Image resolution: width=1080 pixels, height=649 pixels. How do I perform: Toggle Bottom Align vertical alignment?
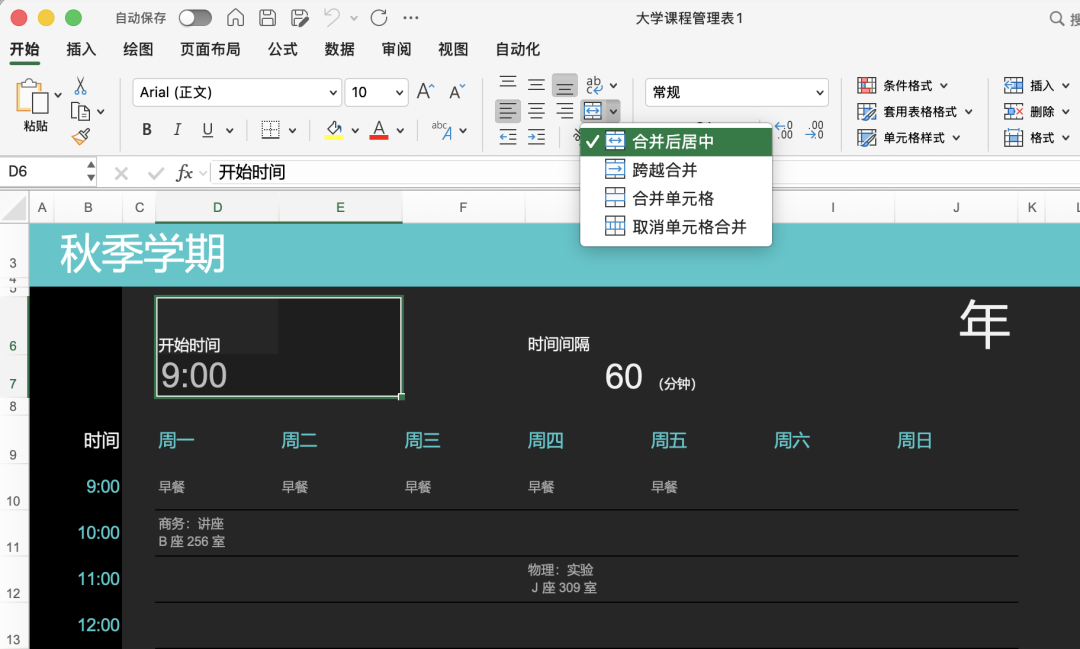(565, 85)
